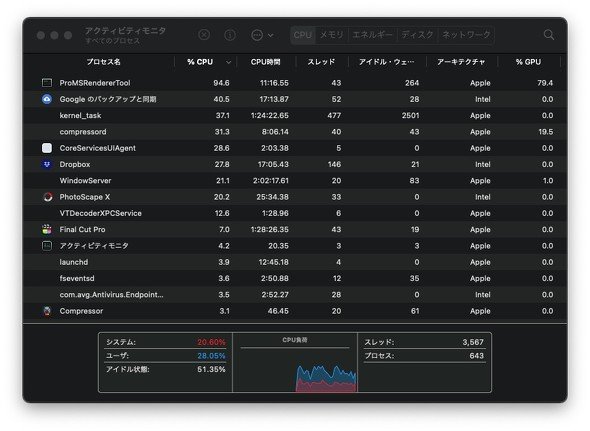Click the ProMSRendererTool process icon

47,83
